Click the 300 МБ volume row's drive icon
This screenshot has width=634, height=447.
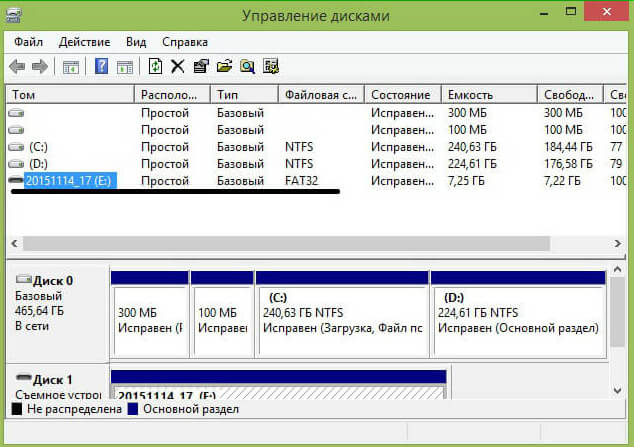coord(16,113)
